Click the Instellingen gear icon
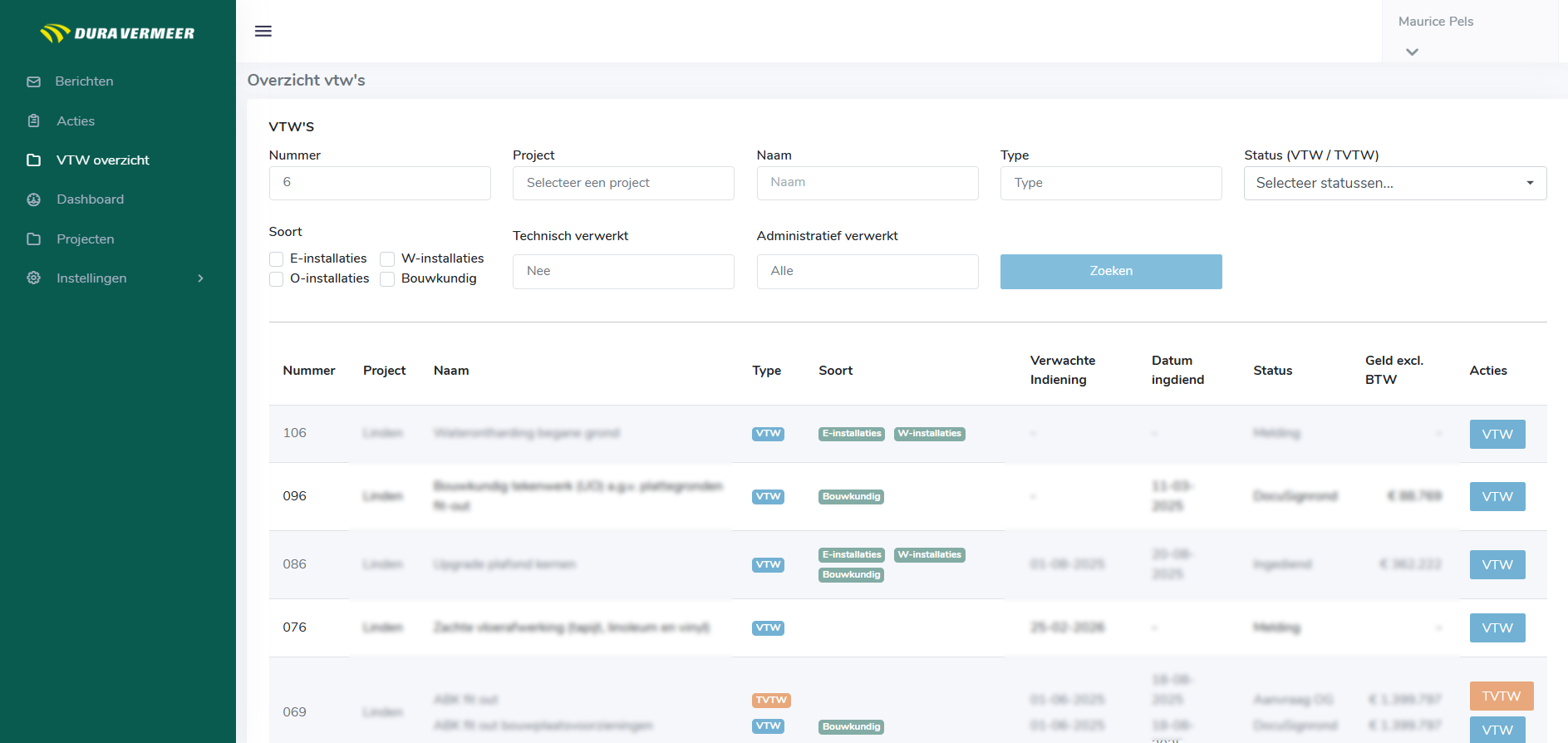Image resolution: width=1568 pixels, height=743 pixels. click(x=34, y=278)
